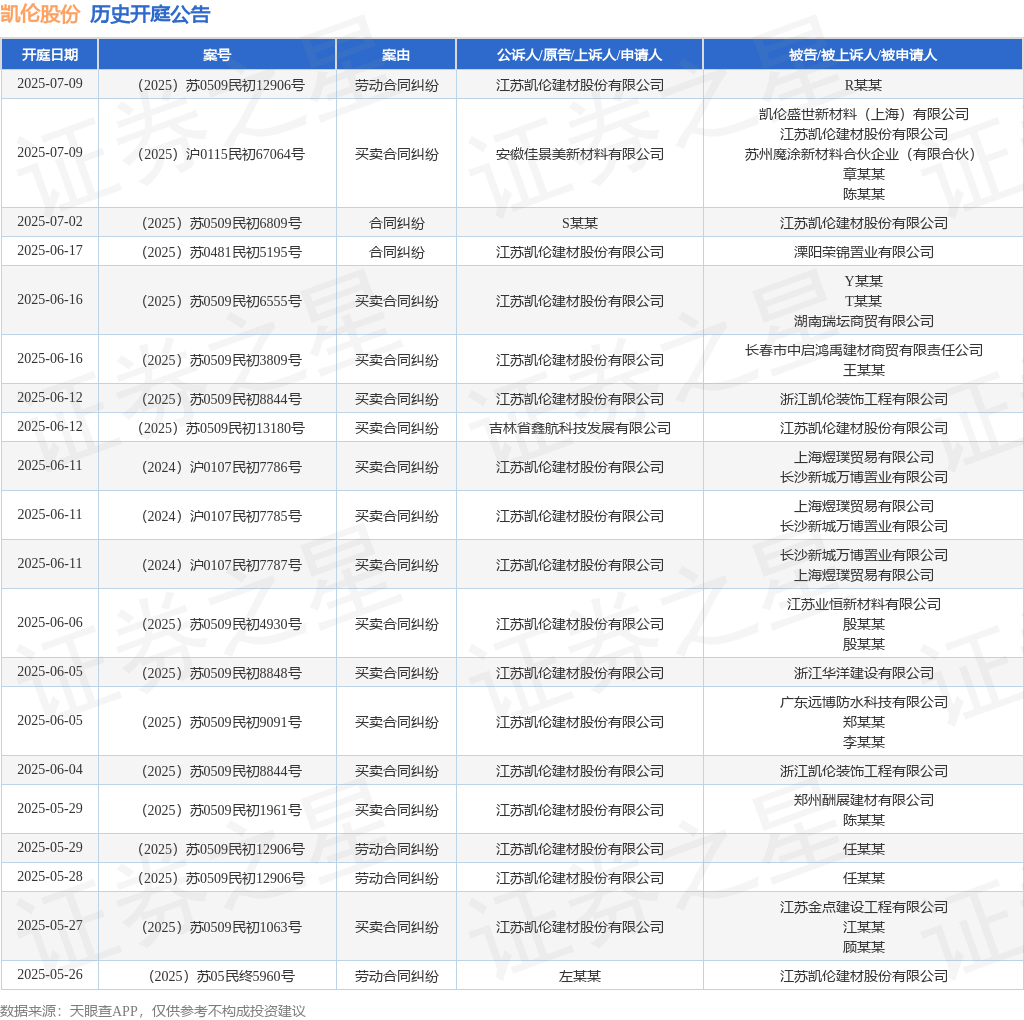
Task: Select case number (2025)苏0509民初1961号
Action: 221,810
